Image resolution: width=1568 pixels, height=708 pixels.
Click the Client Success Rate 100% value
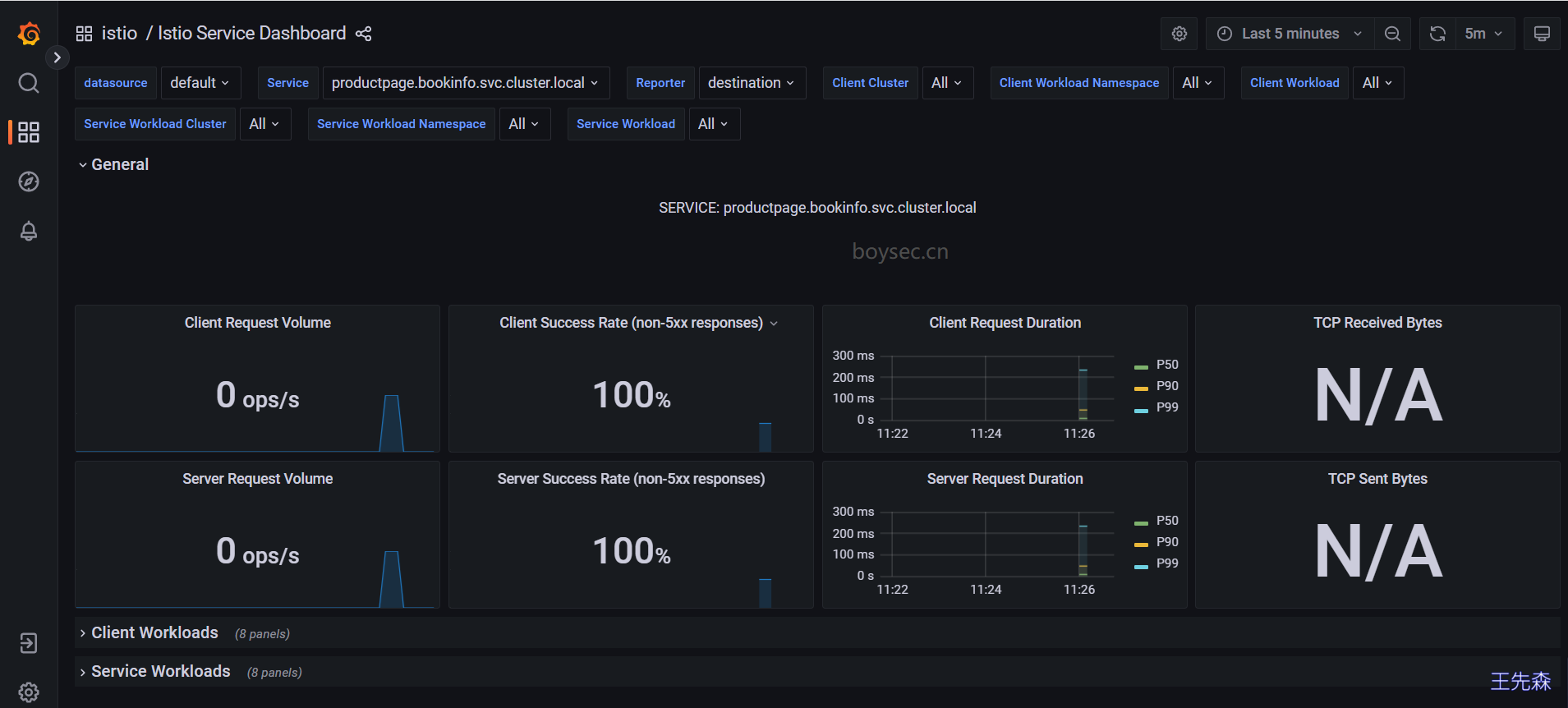click(631, 396)
